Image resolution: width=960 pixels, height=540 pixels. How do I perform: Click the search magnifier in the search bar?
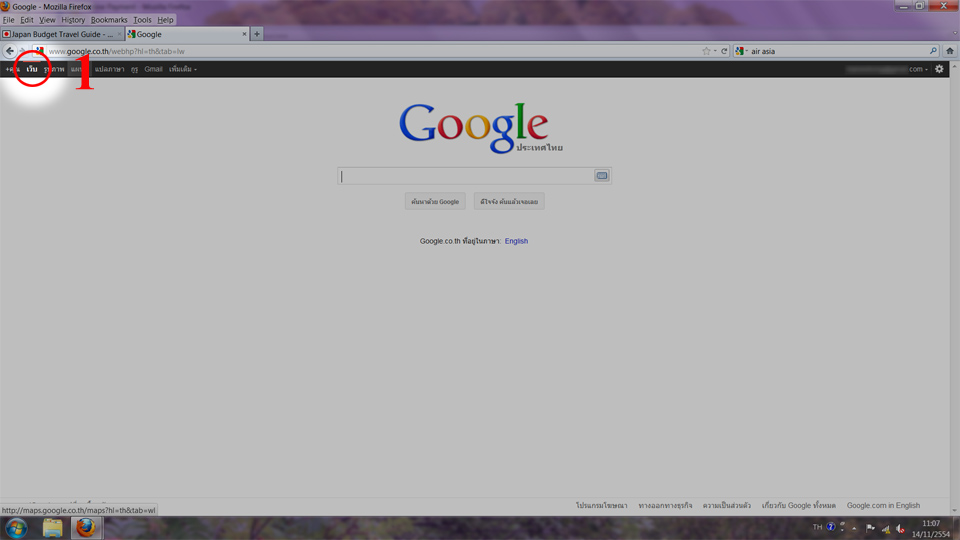coord(933,51)
